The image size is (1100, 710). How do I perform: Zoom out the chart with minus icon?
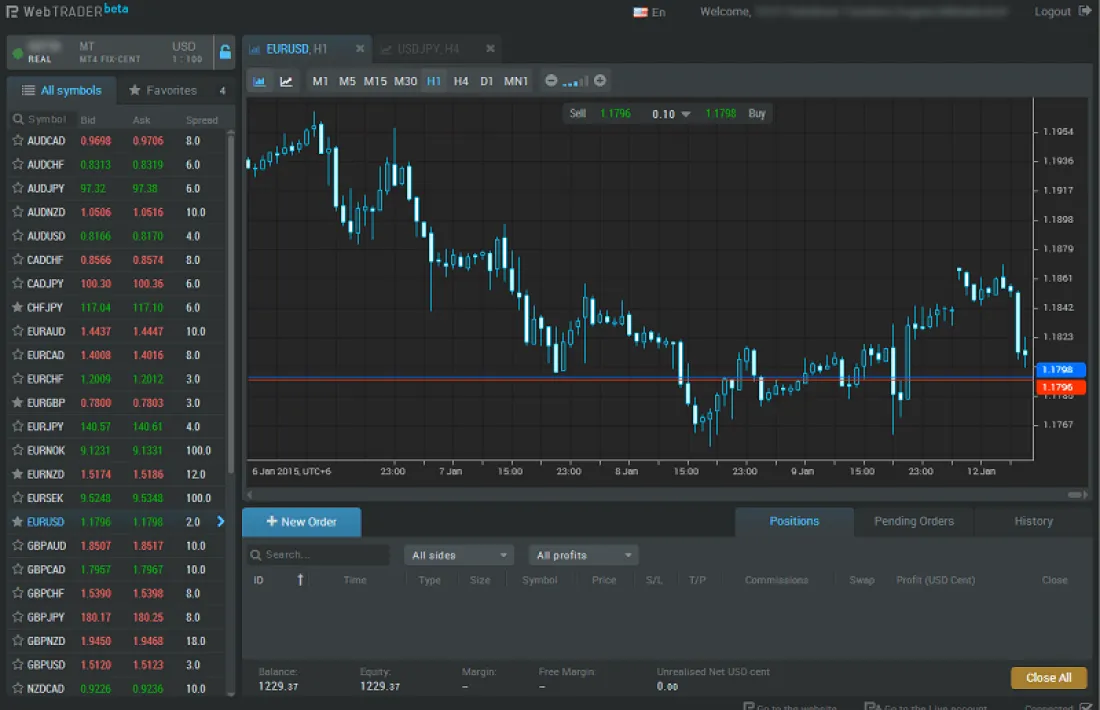(x=551, y=81)
